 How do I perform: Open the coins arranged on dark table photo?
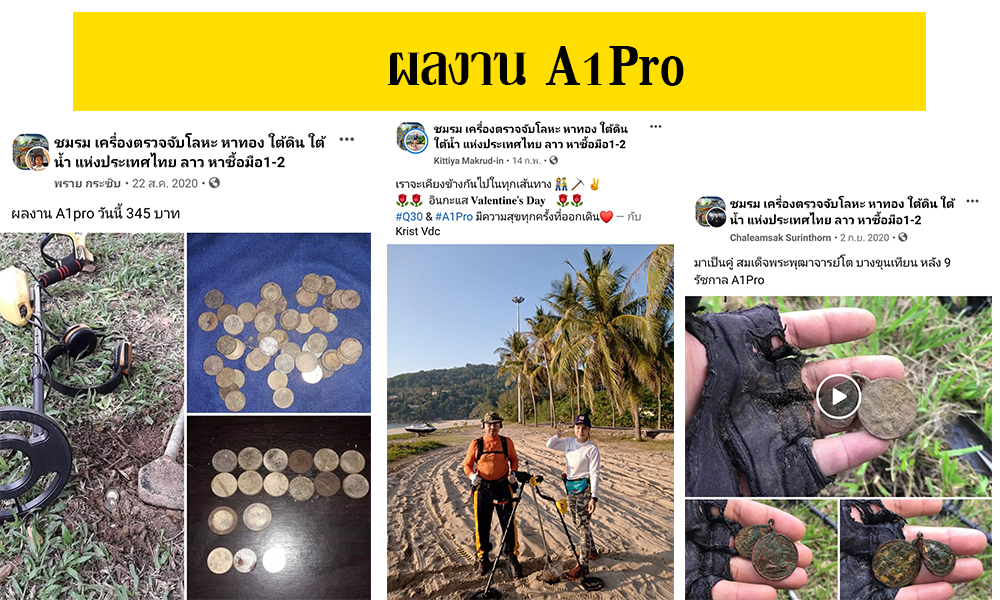click(x=279, y=508)
